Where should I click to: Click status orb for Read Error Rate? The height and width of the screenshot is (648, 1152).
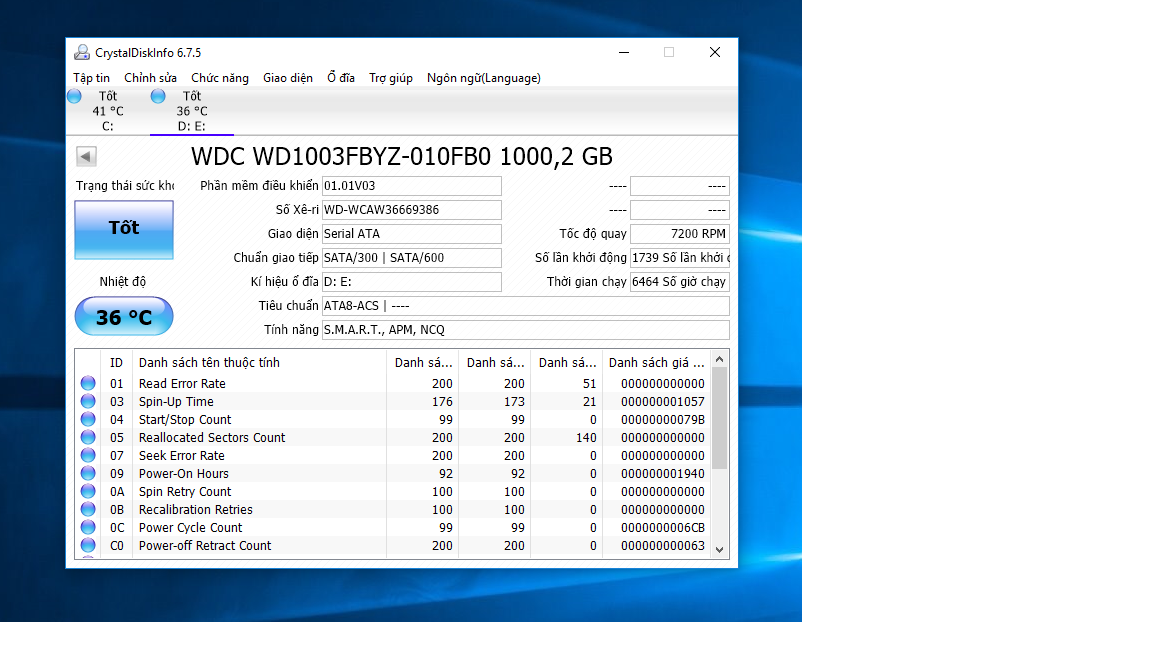coord(88,383)
